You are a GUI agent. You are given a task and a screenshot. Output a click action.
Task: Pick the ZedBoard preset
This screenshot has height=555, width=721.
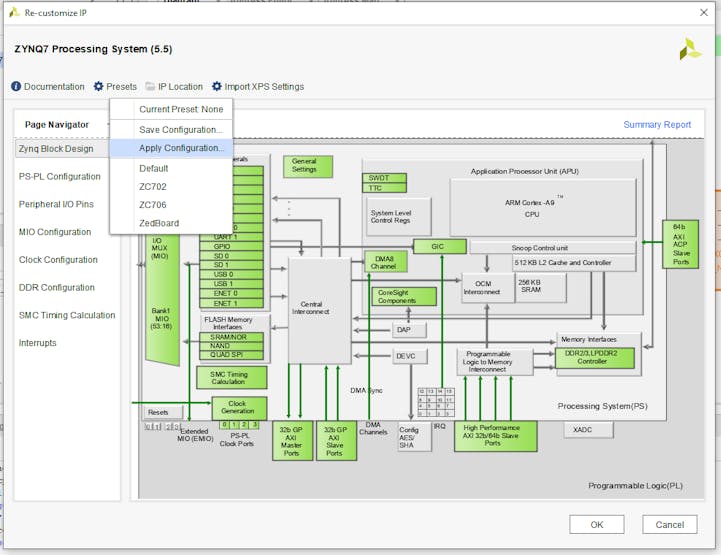click(160, 222)
